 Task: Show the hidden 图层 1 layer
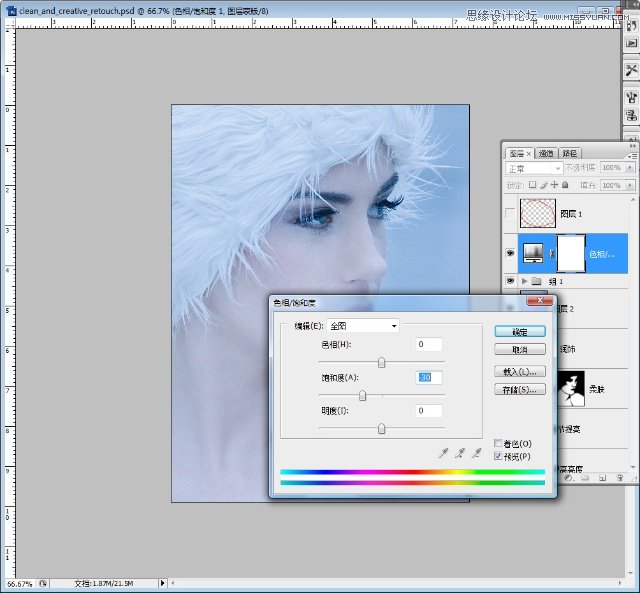[x=510, y=213]
